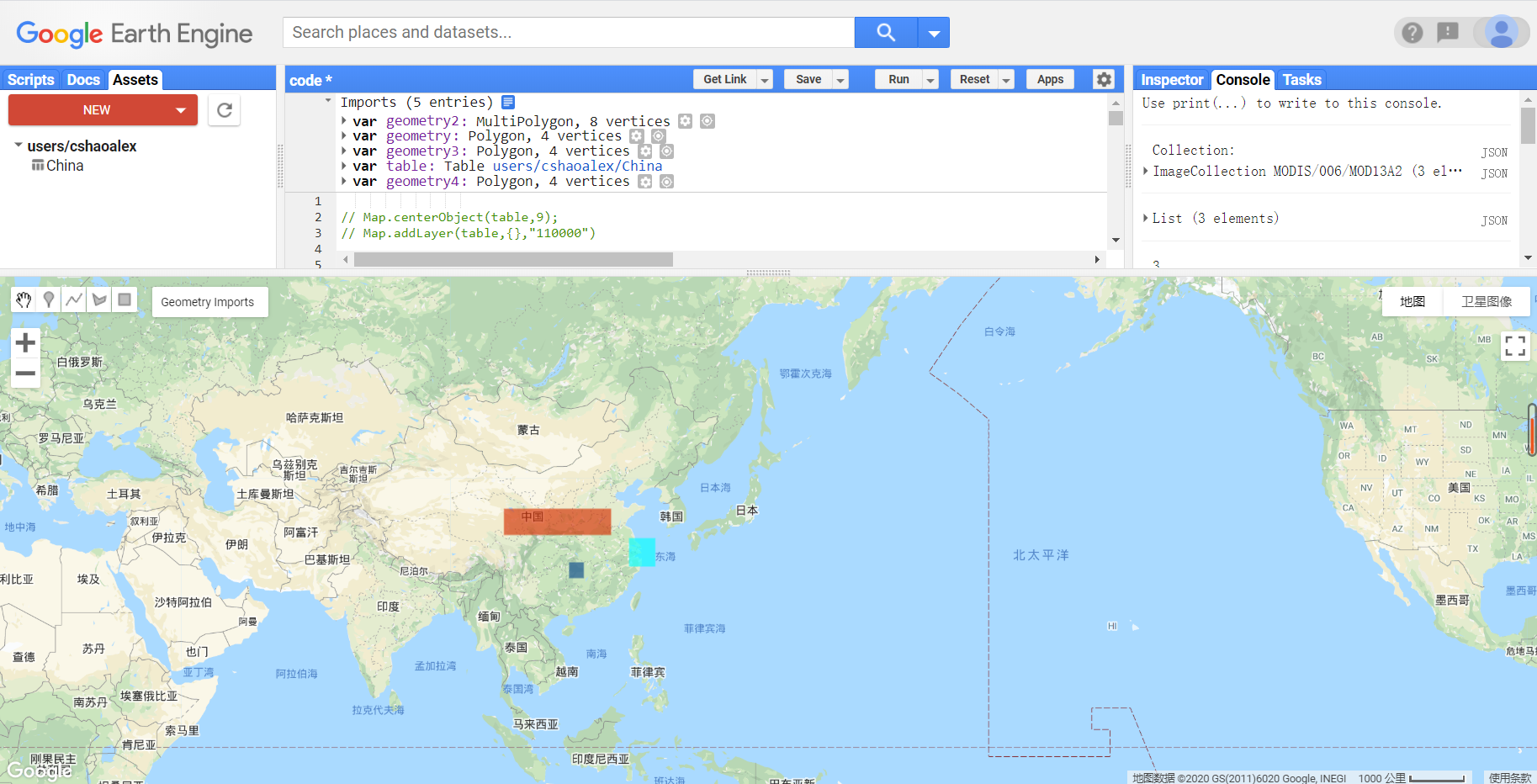The image size is (1537, 784).
Task: Expand the geometry3 import entry
Action: (x=345, y=151)
